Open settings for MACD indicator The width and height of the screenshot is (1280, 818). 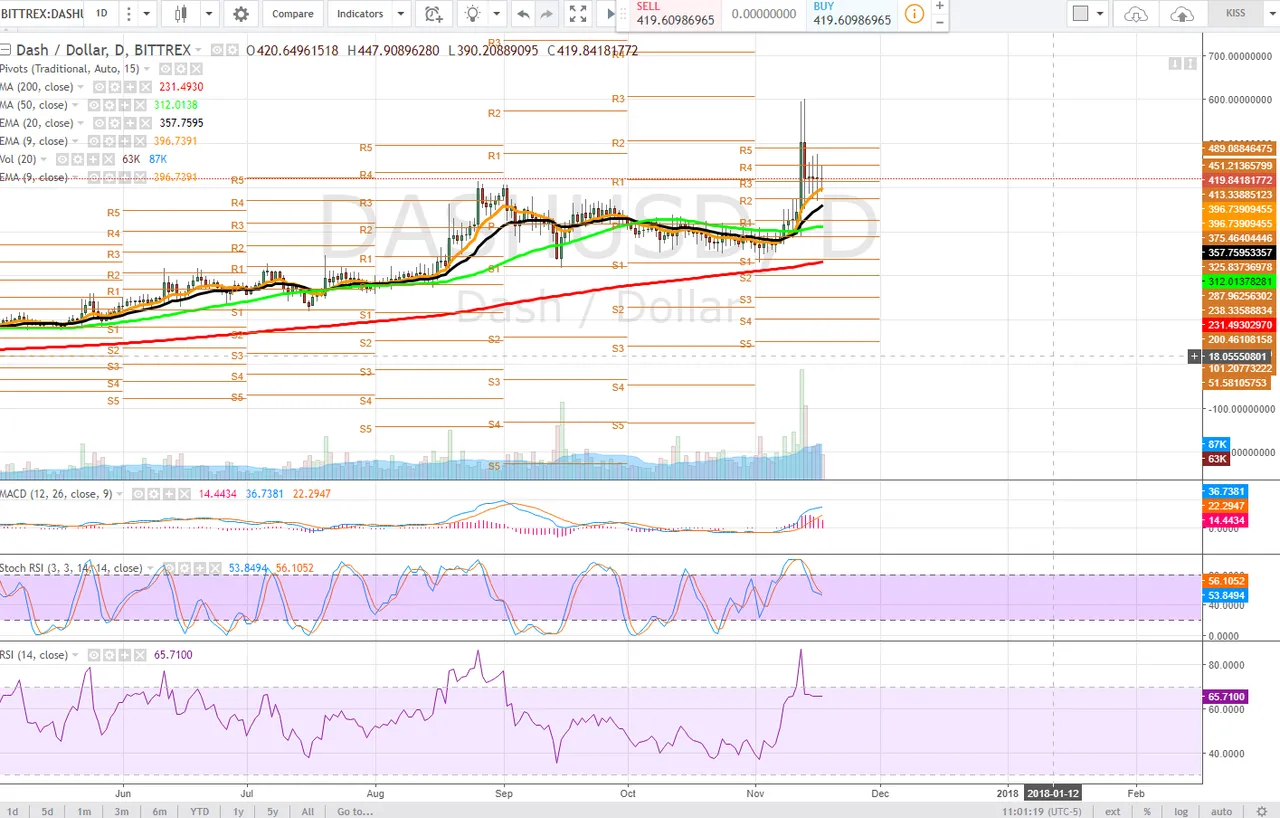click(x=154, y=494)
